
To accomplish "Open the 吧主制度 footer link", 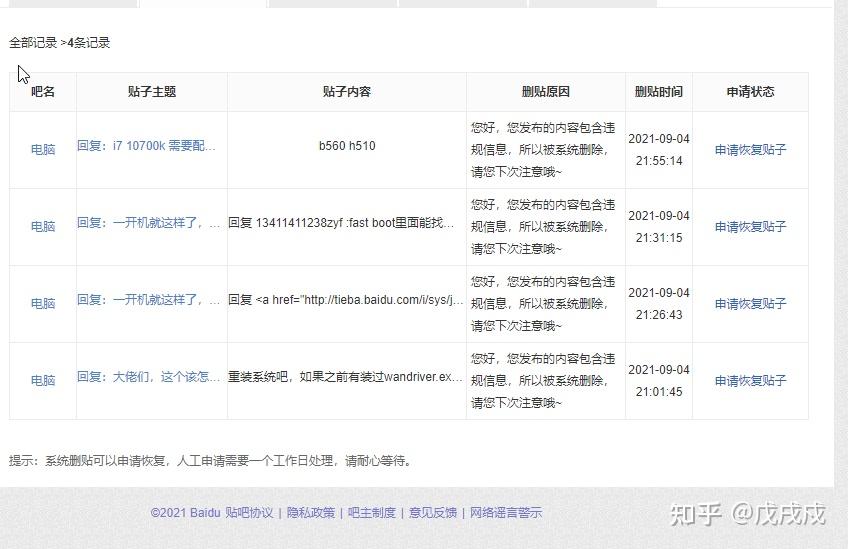I will click(372, 513).
